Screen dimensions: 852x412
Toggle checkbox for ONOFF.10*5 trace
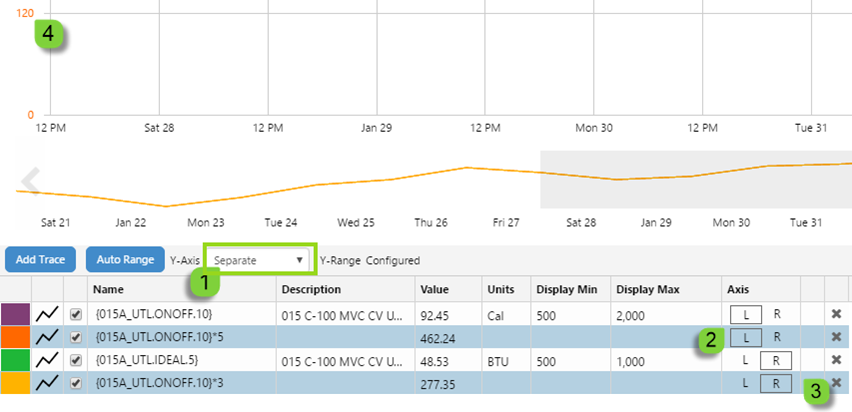(x=75, y=337)
